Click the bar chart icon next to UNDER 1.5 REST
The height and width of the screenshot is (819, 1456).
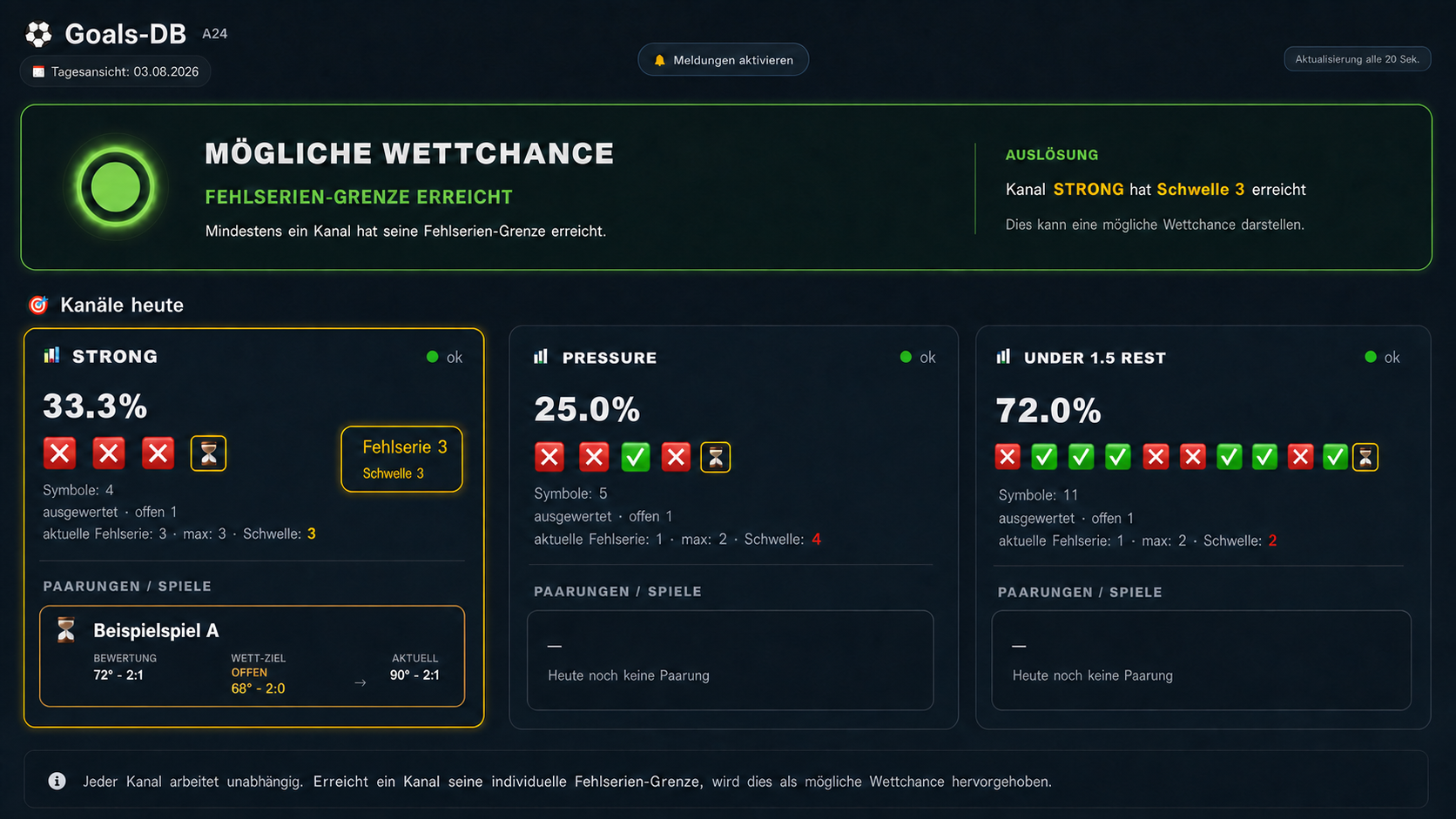pyautogui.click(x=1003, y=357)
